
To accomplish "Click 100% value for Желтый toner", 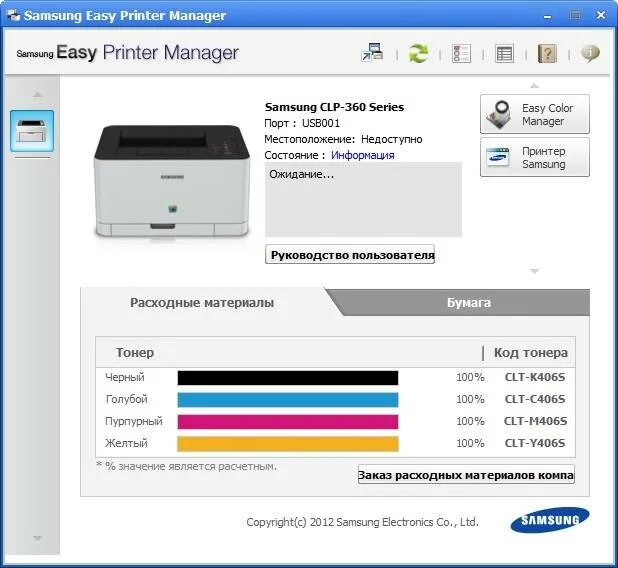I will click(470, 443).
